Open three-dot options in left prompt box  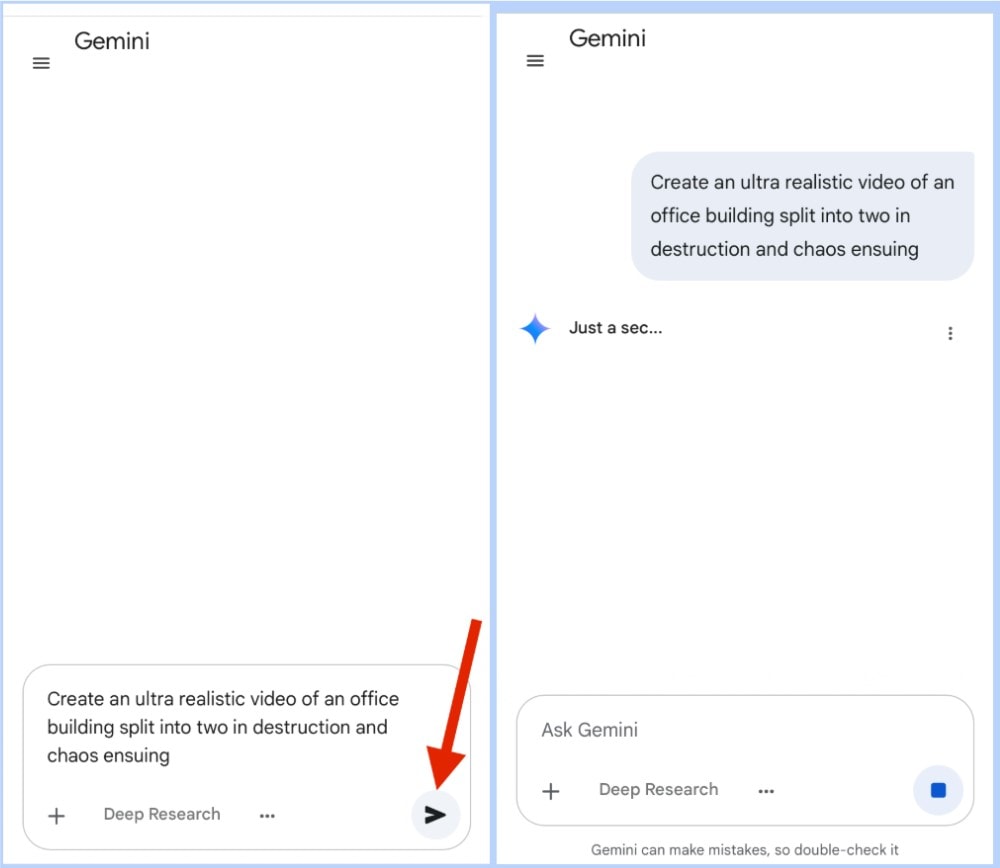[x=267, y=816]
